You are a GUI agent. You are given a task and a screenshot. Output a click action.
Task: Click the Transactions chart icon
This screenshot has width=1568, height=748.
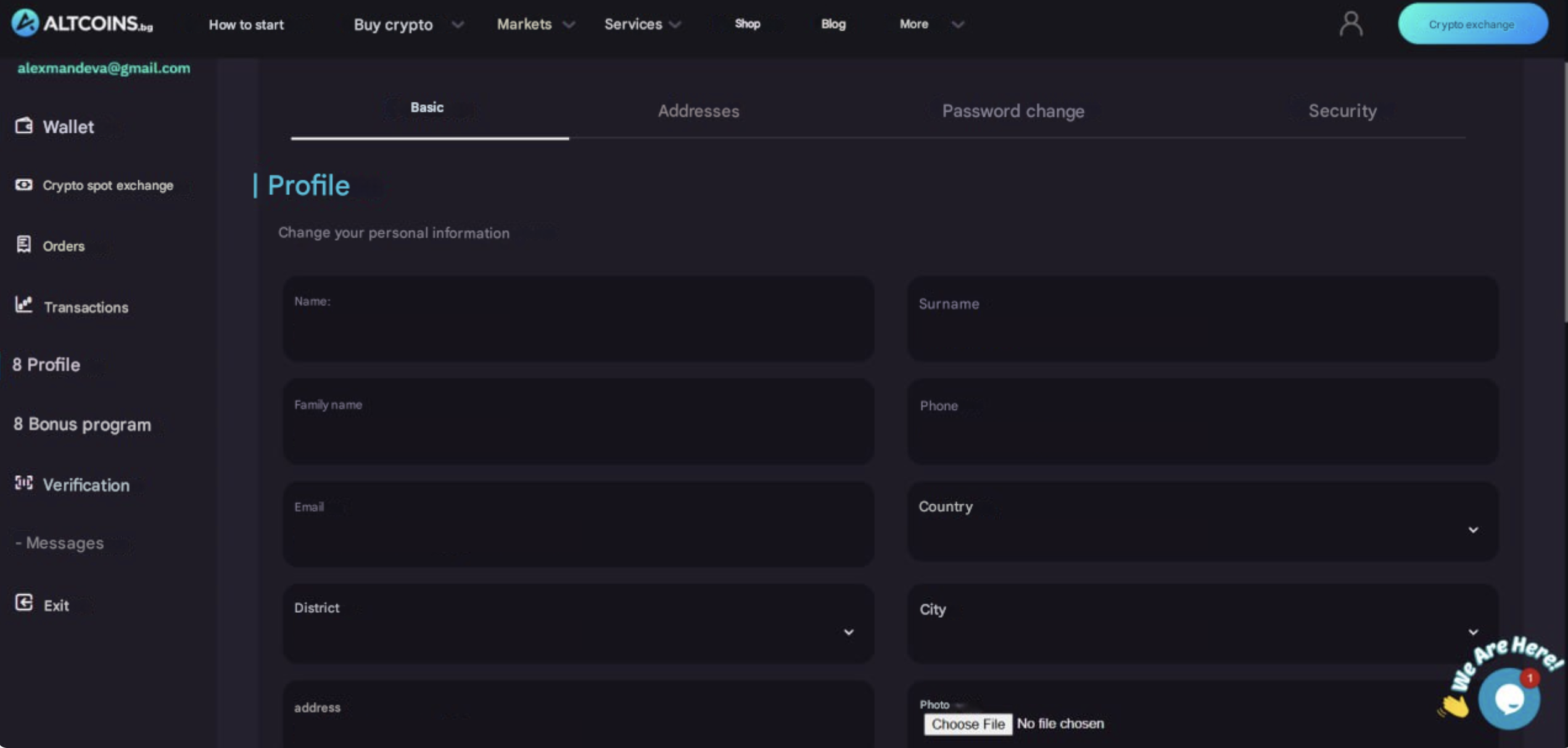24,304
